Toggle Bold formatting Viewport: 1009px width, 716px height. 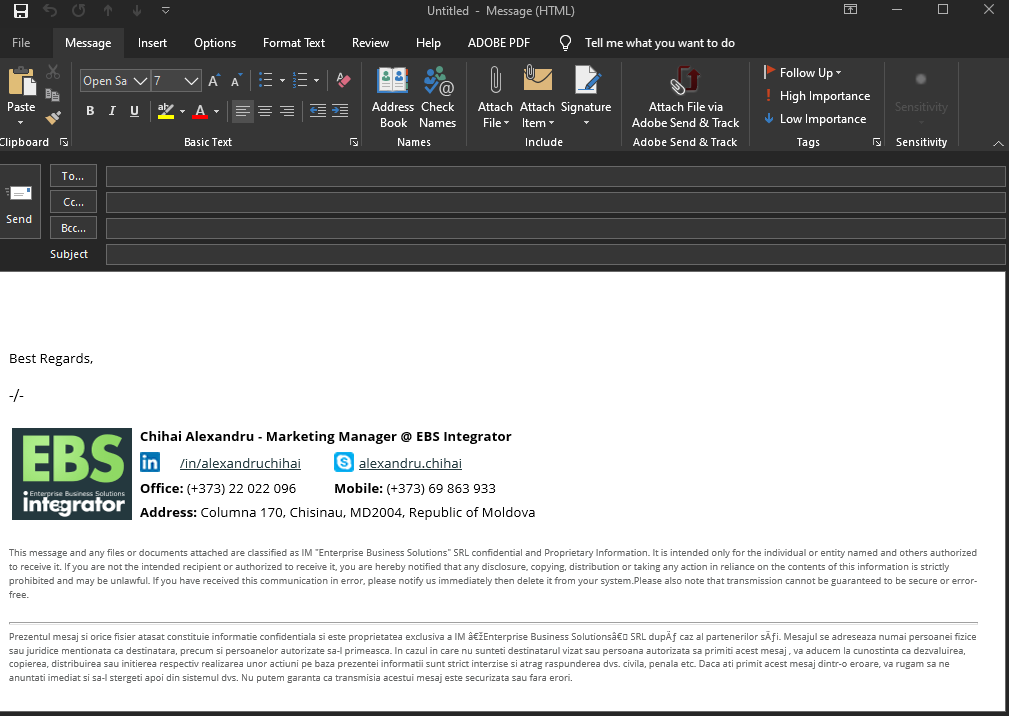[x=90, y=111]
